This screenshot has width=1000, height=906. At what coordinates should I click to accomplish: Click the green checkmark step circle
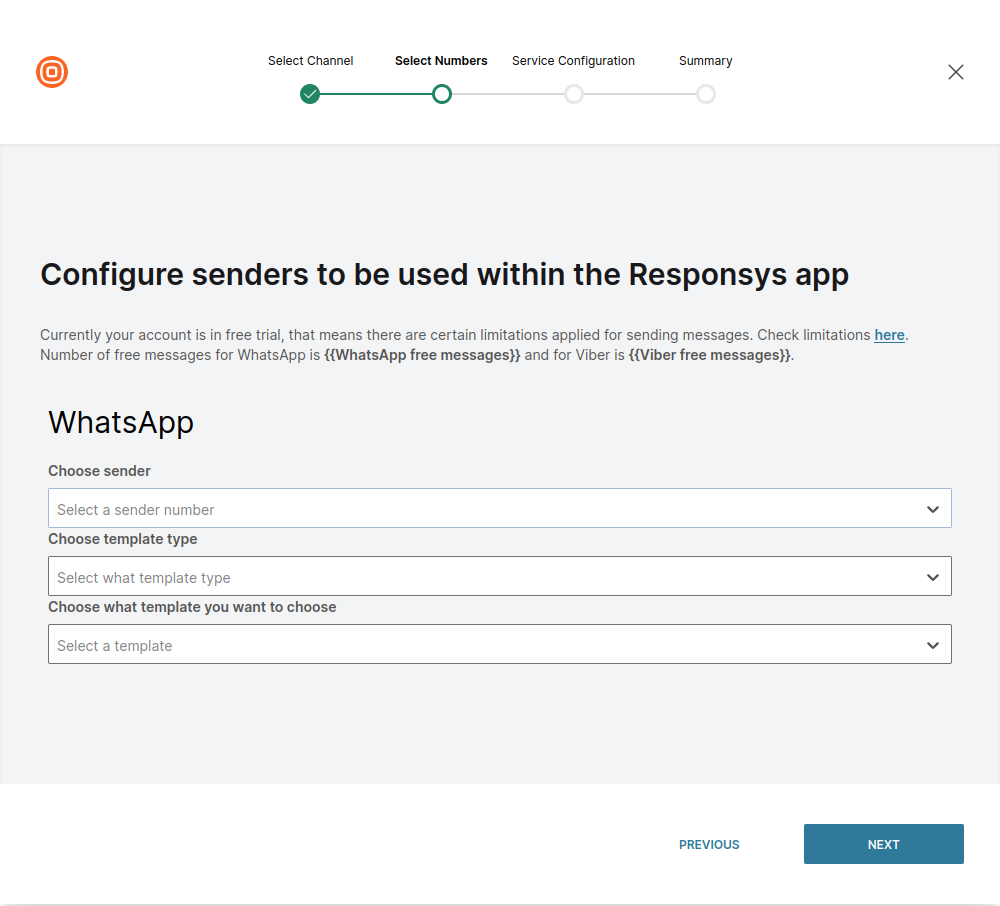(310, 94)
